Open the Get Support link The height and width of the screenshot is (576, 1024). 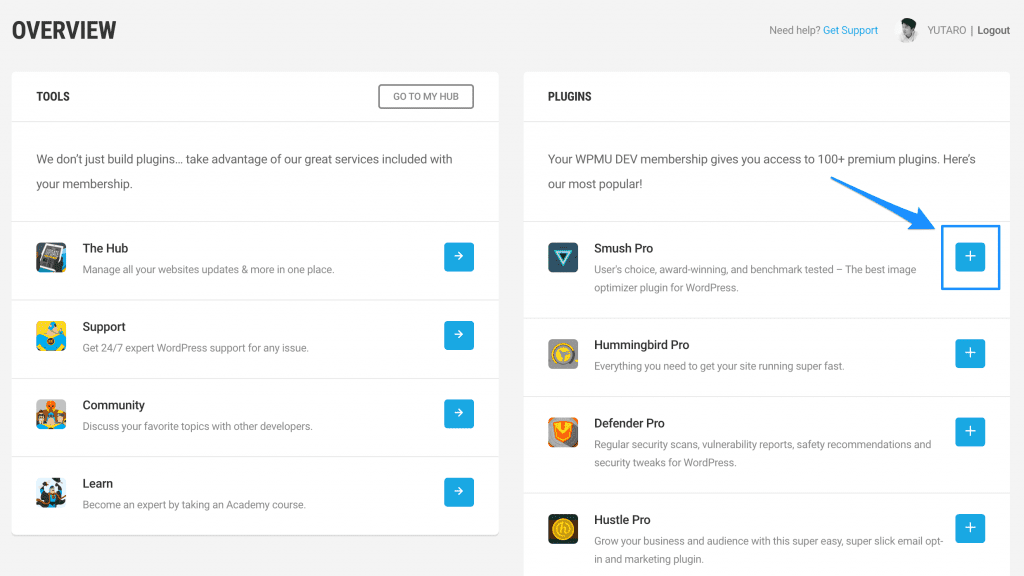click(850, 31)
